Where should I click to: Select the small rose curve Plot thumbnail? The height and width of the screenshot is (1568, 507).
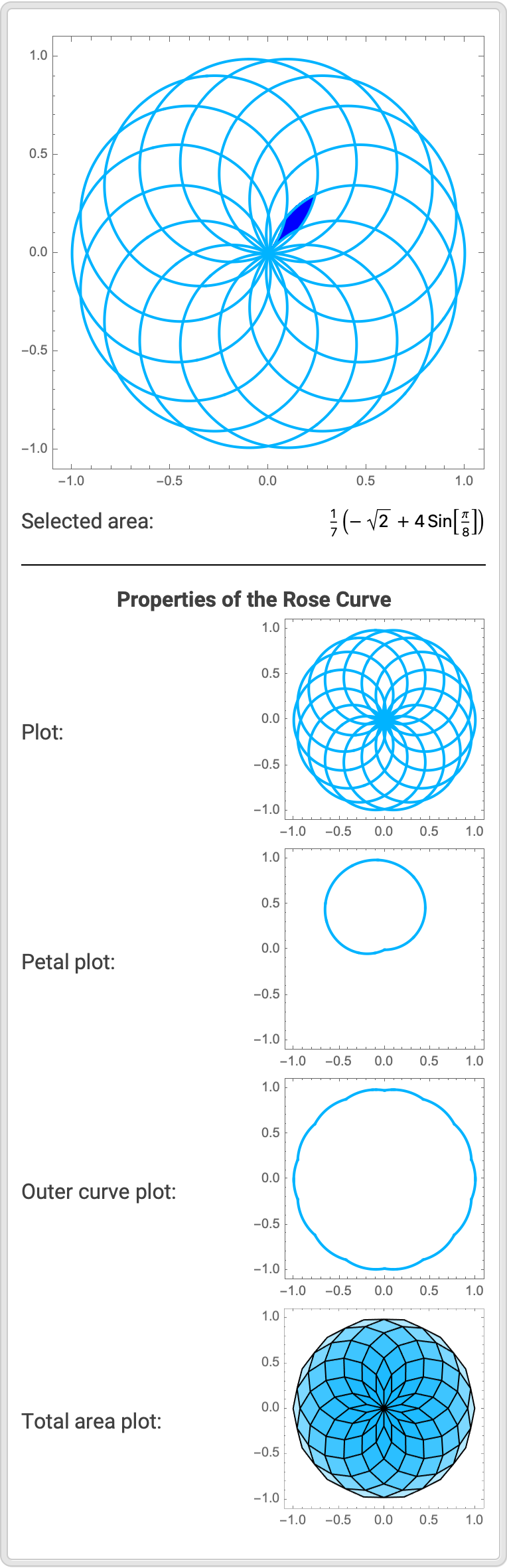point(384,719)
